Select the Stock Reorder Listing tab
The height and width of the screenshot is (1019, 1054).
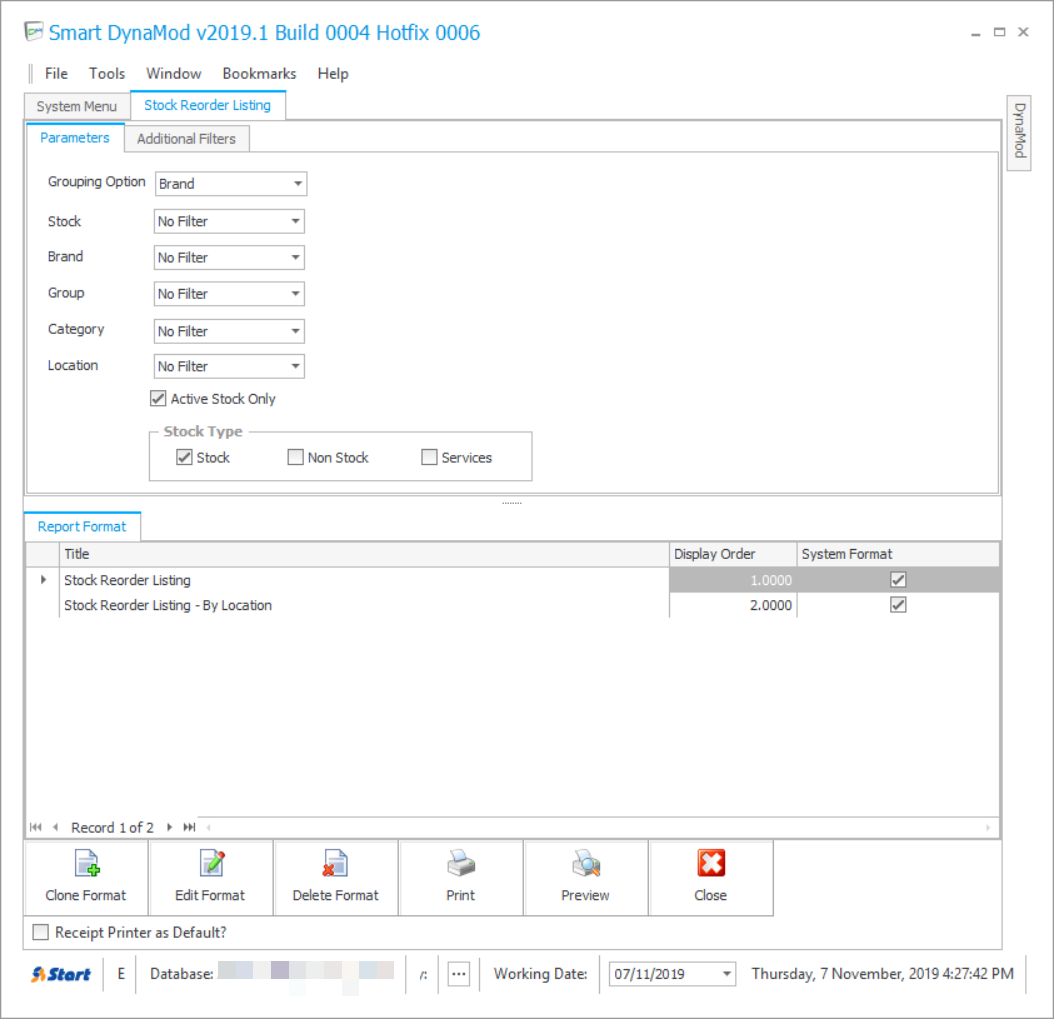click(208, 106)
